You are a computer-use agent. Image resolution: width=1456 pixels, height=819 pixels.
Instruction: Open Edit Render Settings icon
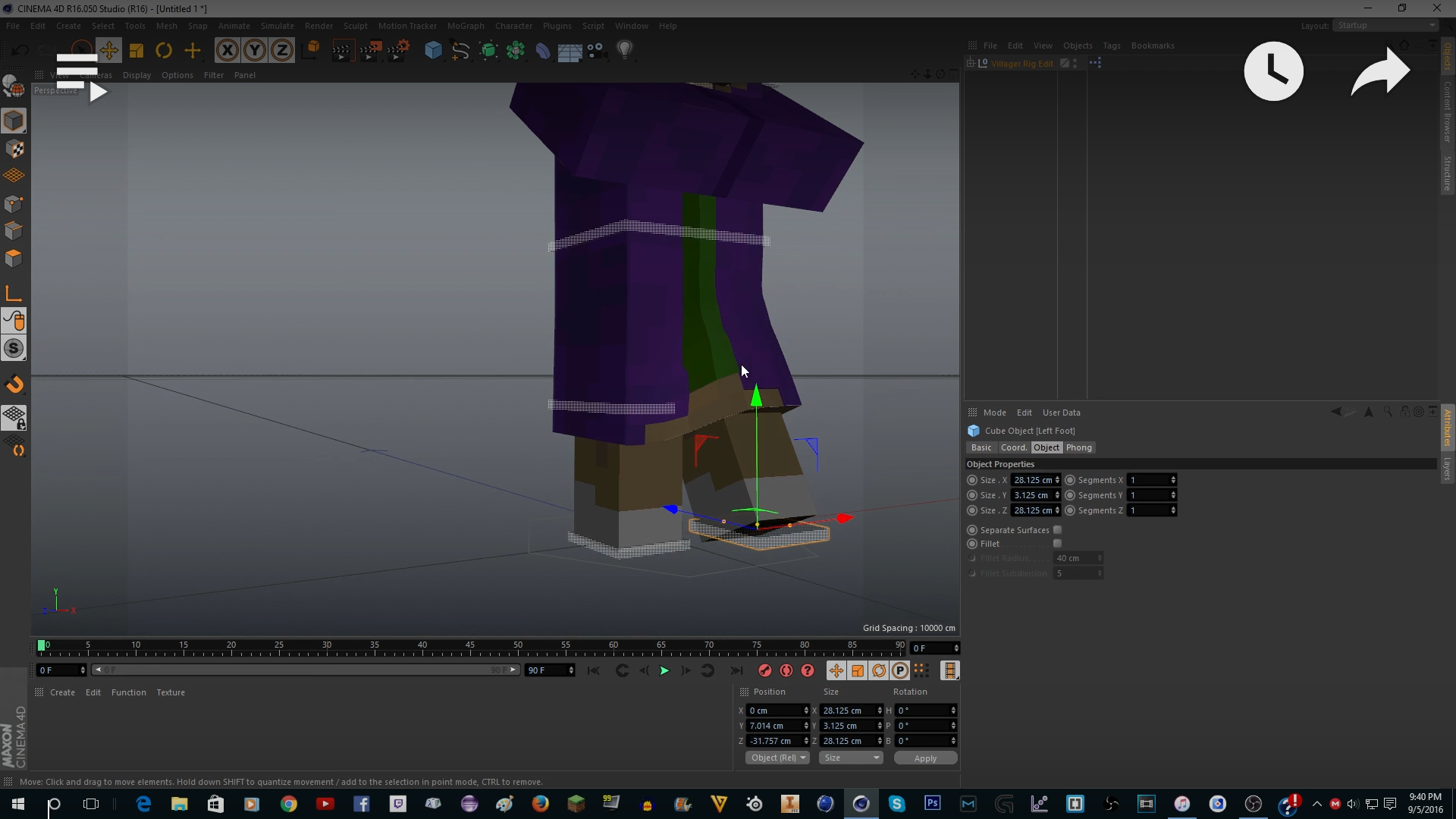click(x=398, y=51)
